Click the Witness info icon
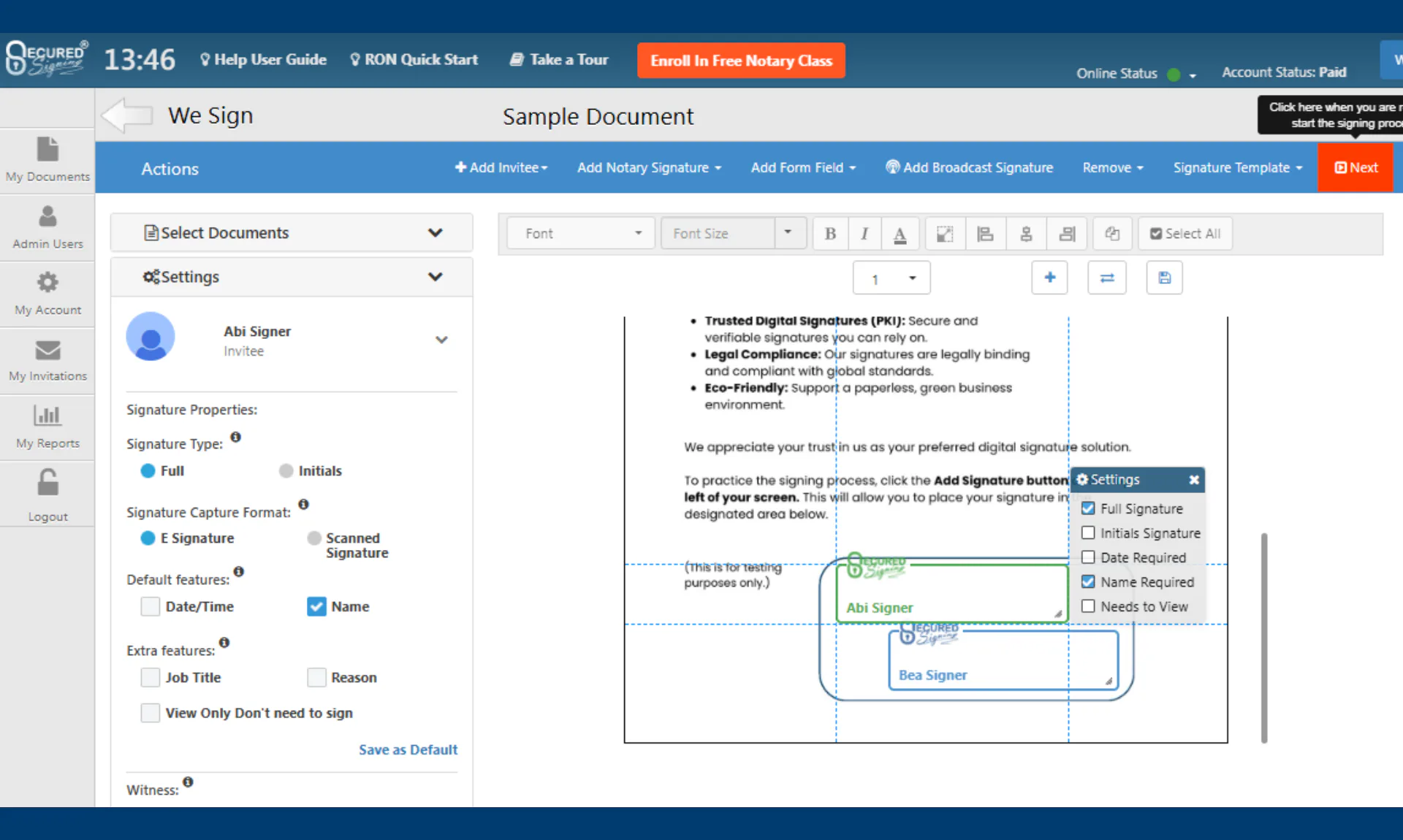Screen dimensions: 1403x840 (x=188, y=782)
